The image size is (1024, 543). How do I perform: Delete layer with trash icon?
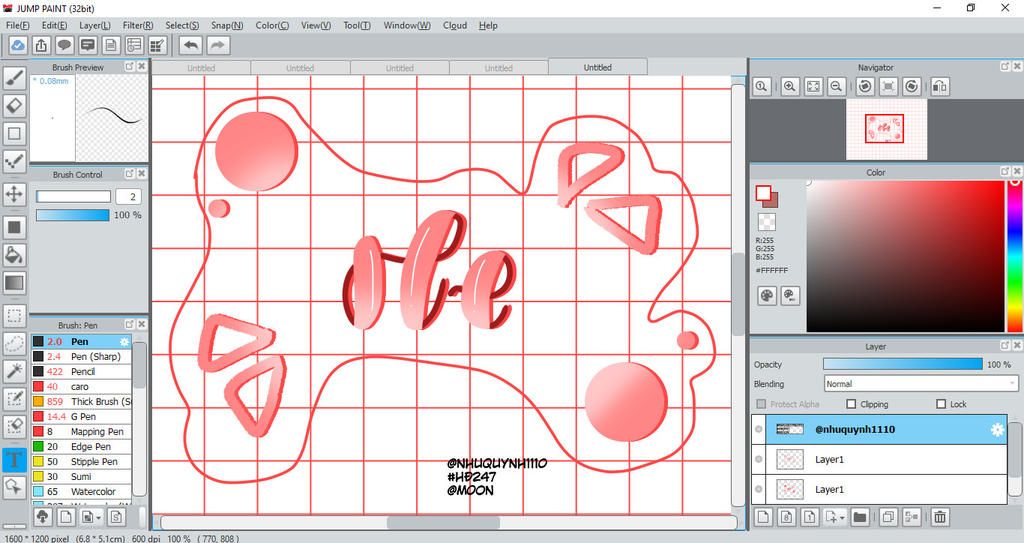(x=940, y=517)
